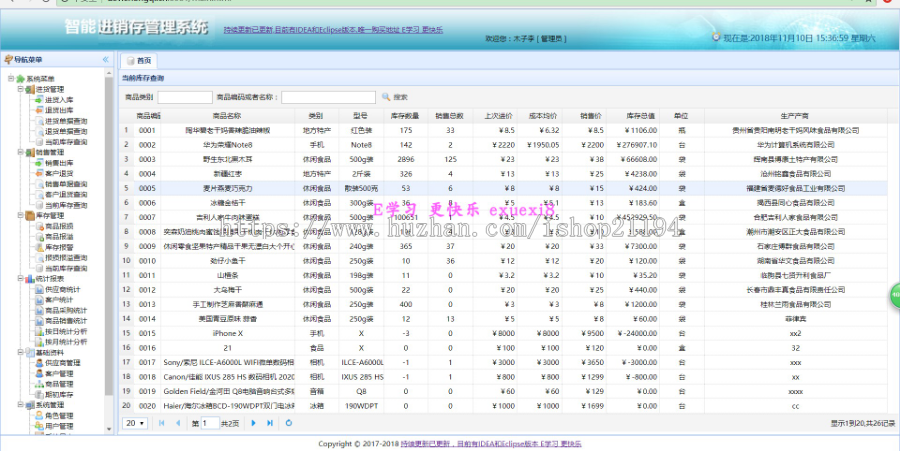Open 供应商管理 in the tree
Screen dimensions: 900x451
coord(63,363)
